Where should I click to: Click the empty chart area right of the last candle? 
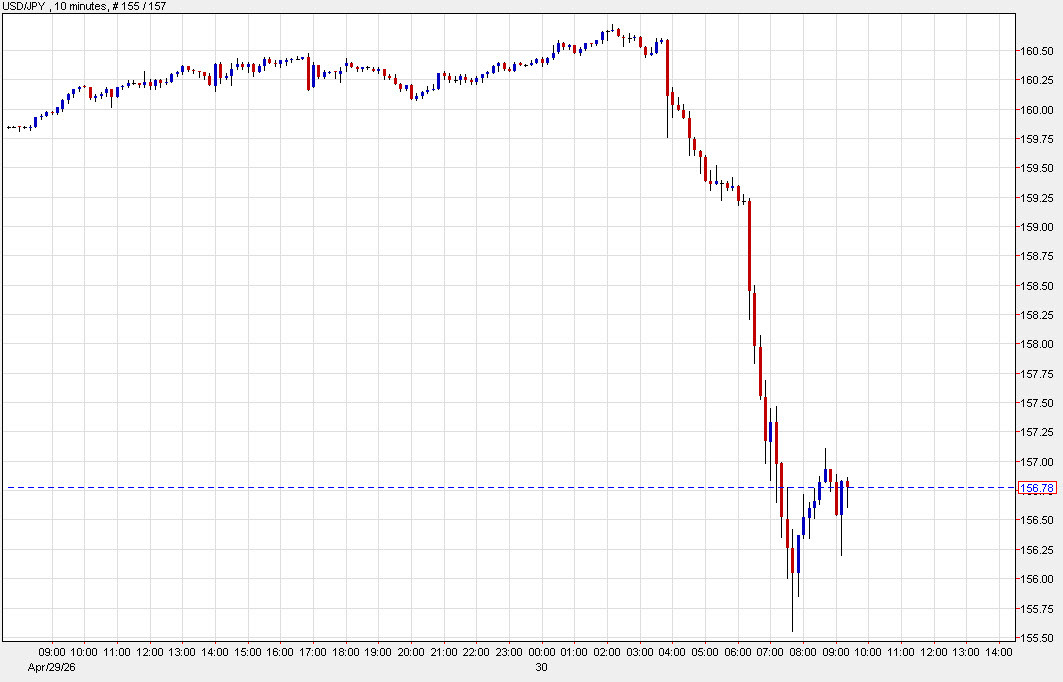[930, 300]
